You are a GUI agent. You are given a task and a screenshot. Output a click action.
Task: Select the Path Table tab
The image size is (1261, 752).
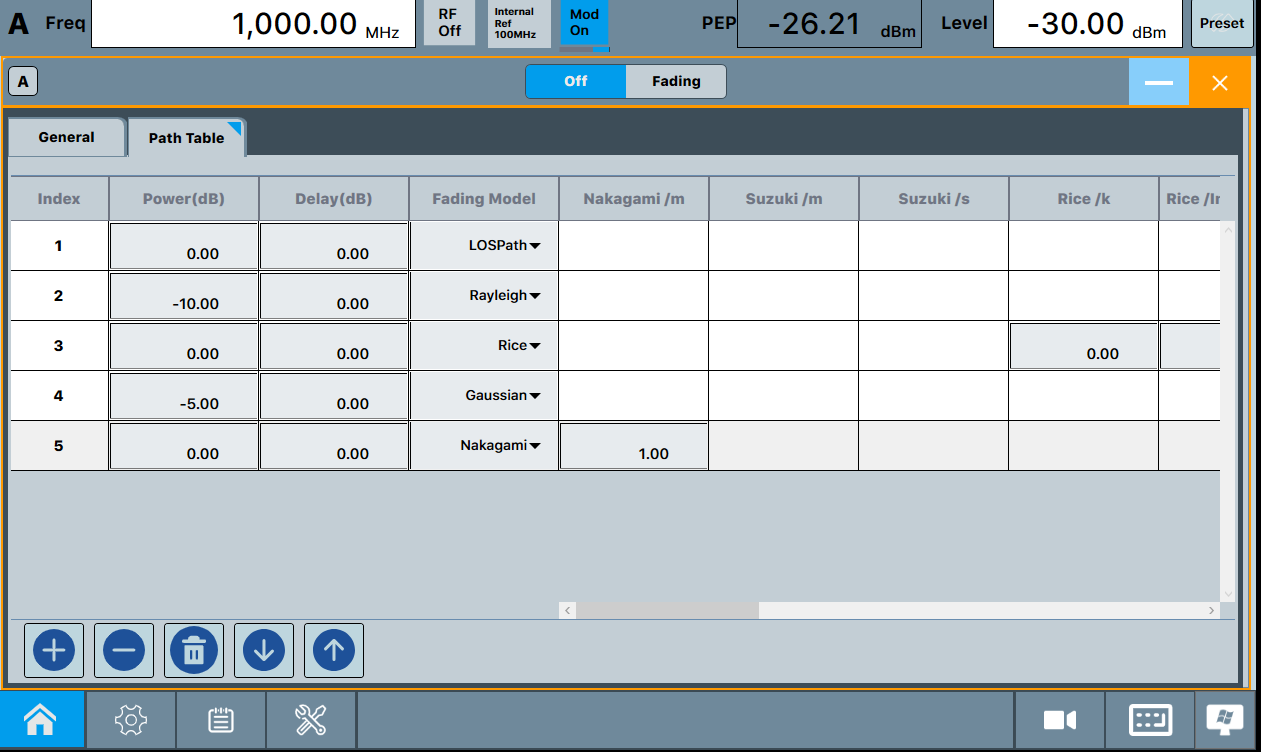pos(187,138)
